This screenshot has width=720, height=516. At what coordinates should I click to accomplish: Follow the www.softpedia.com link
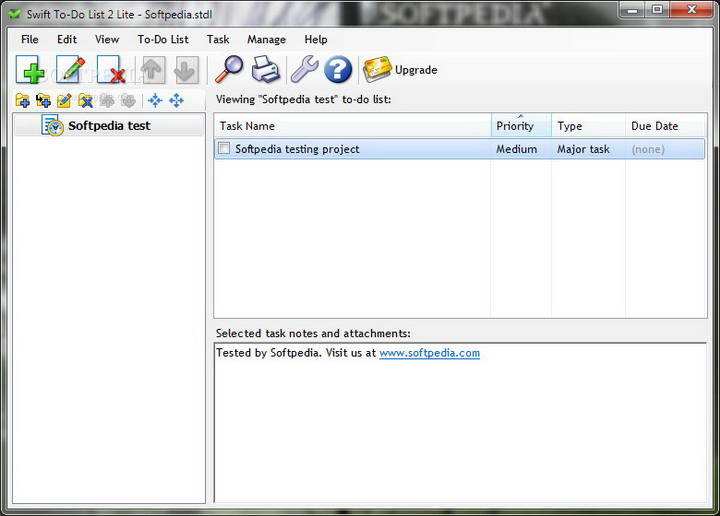pyautogui.click(x=429, y=353)
